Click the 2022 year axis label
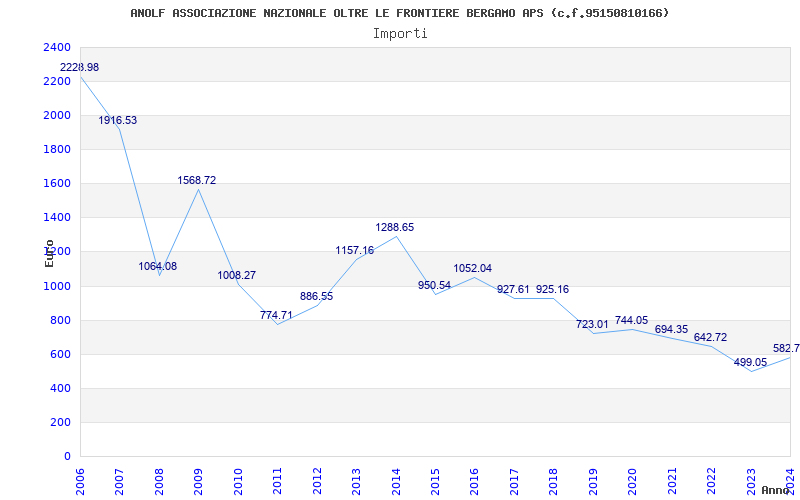800x500 pixels. [712, 482]
